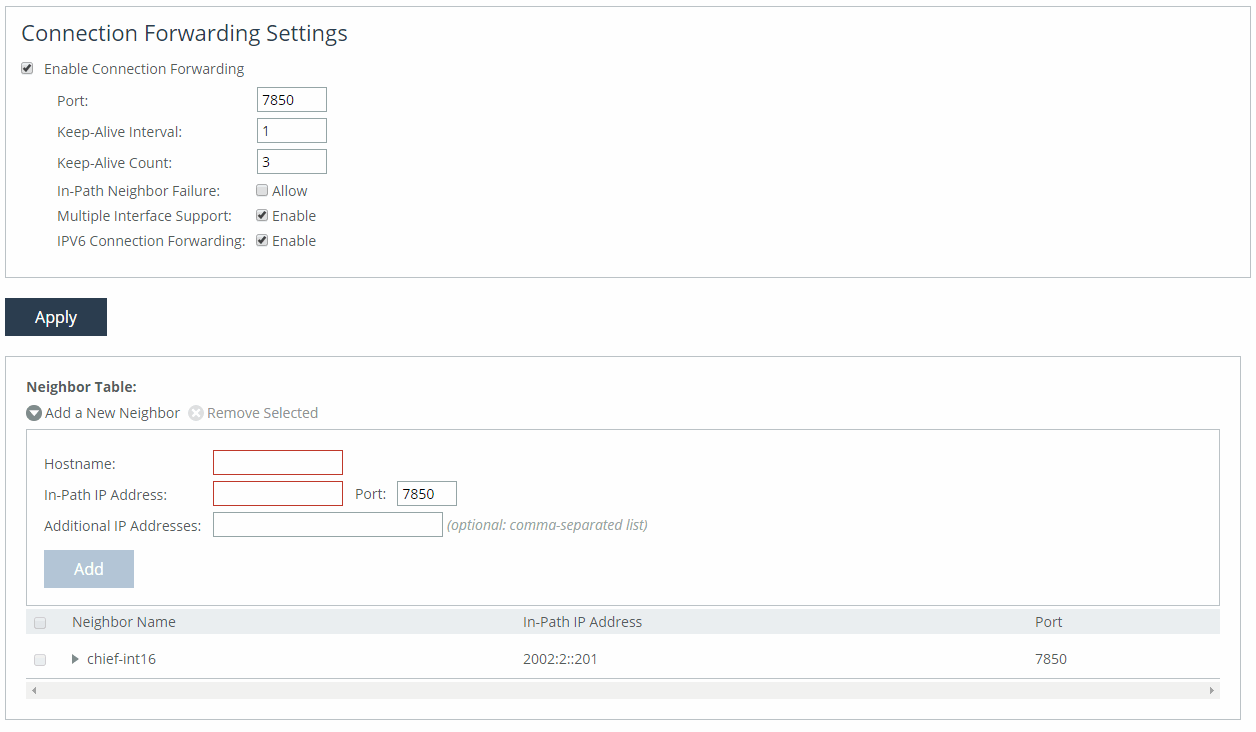
Task: Disable Multiple Interface Support
Action: point(262,216)
